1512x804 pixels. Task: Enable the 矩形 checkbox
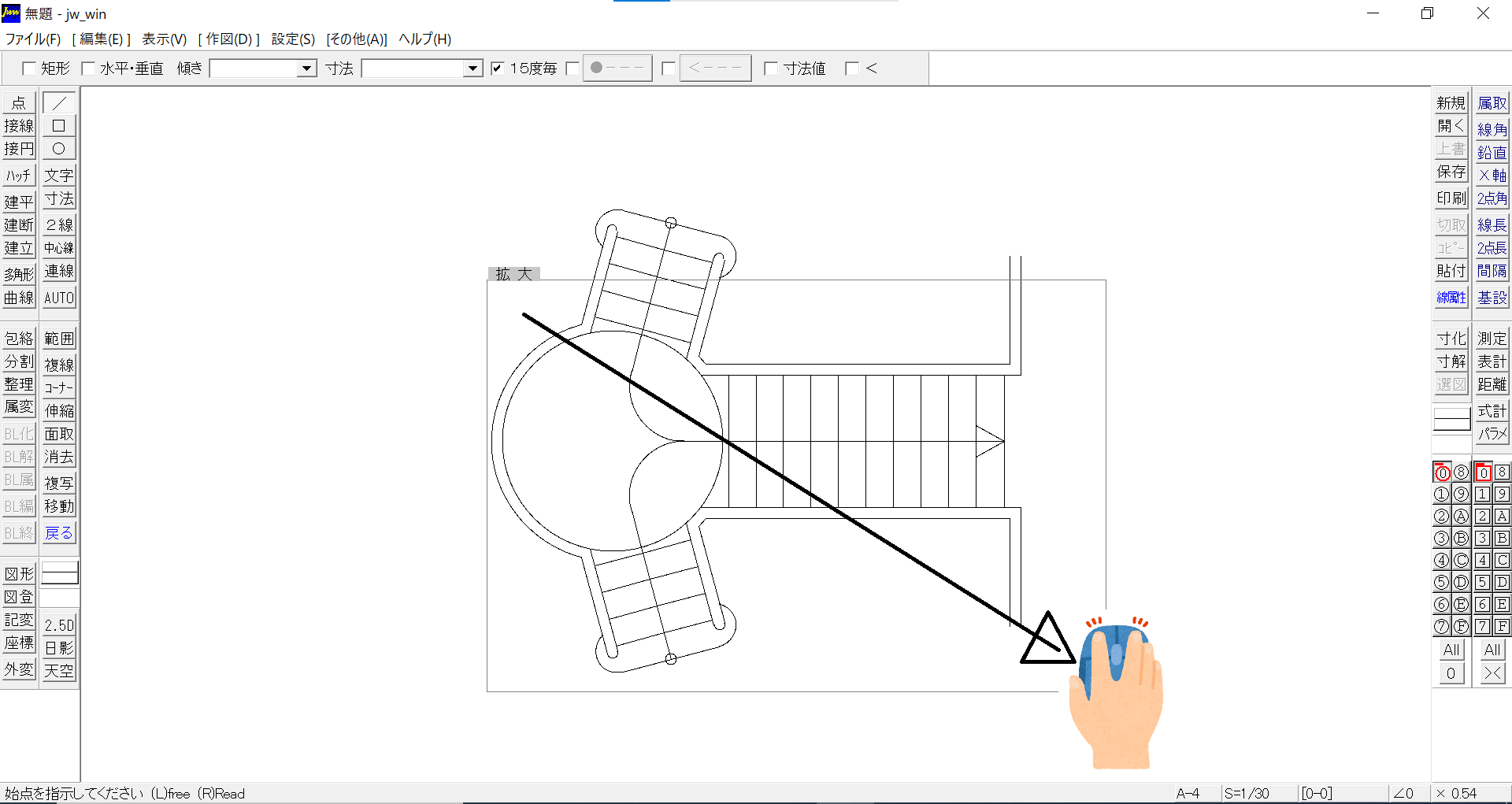pos(29,69)
